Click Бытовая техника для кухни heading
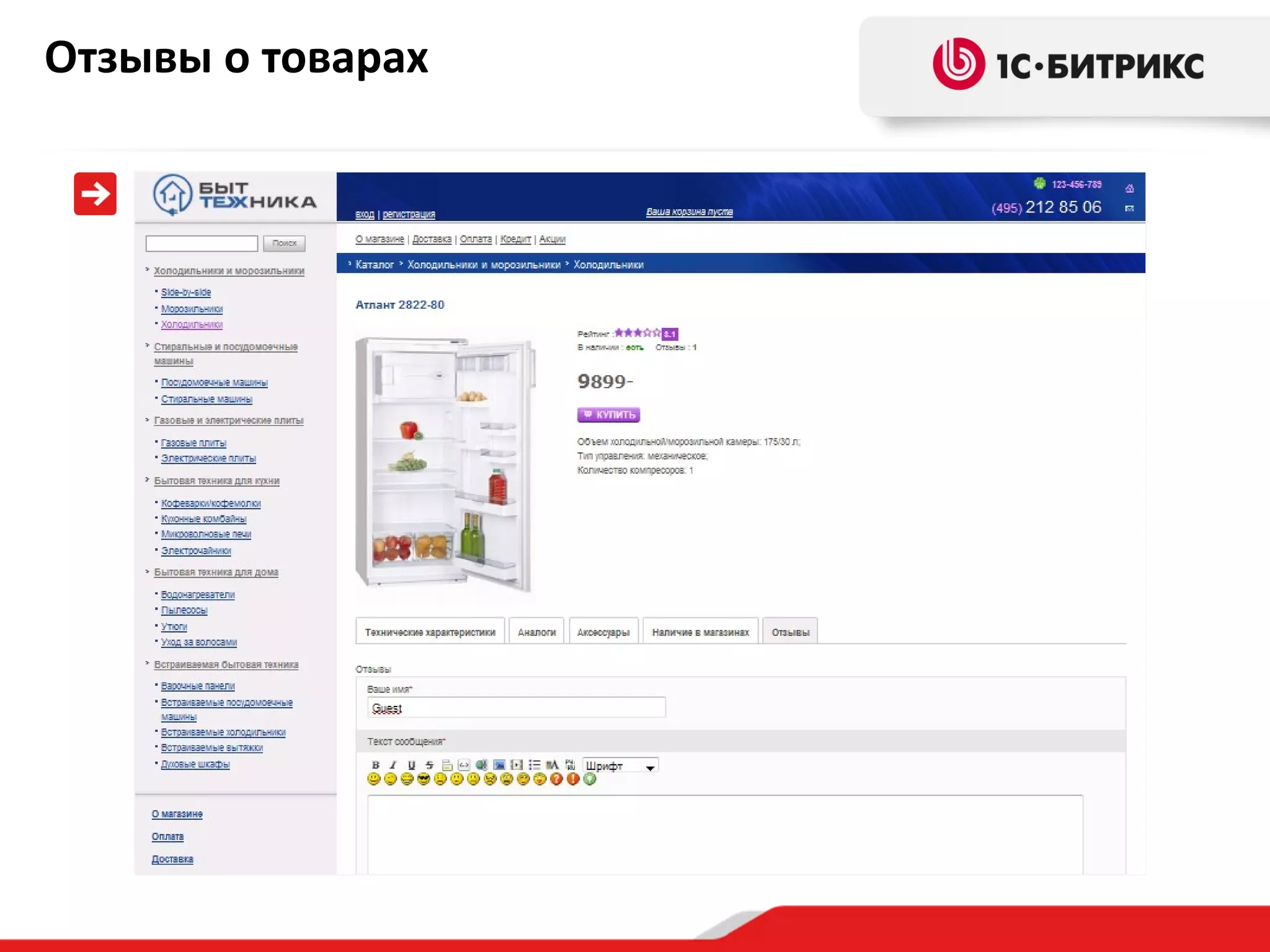The height and width of the screenshot is (952, 1270). pos(216,481)
